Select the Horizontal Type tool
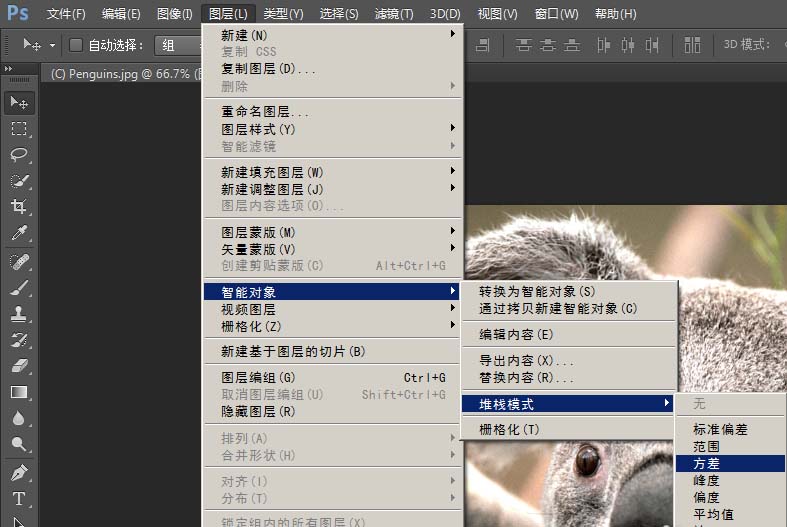 (19, 499)
